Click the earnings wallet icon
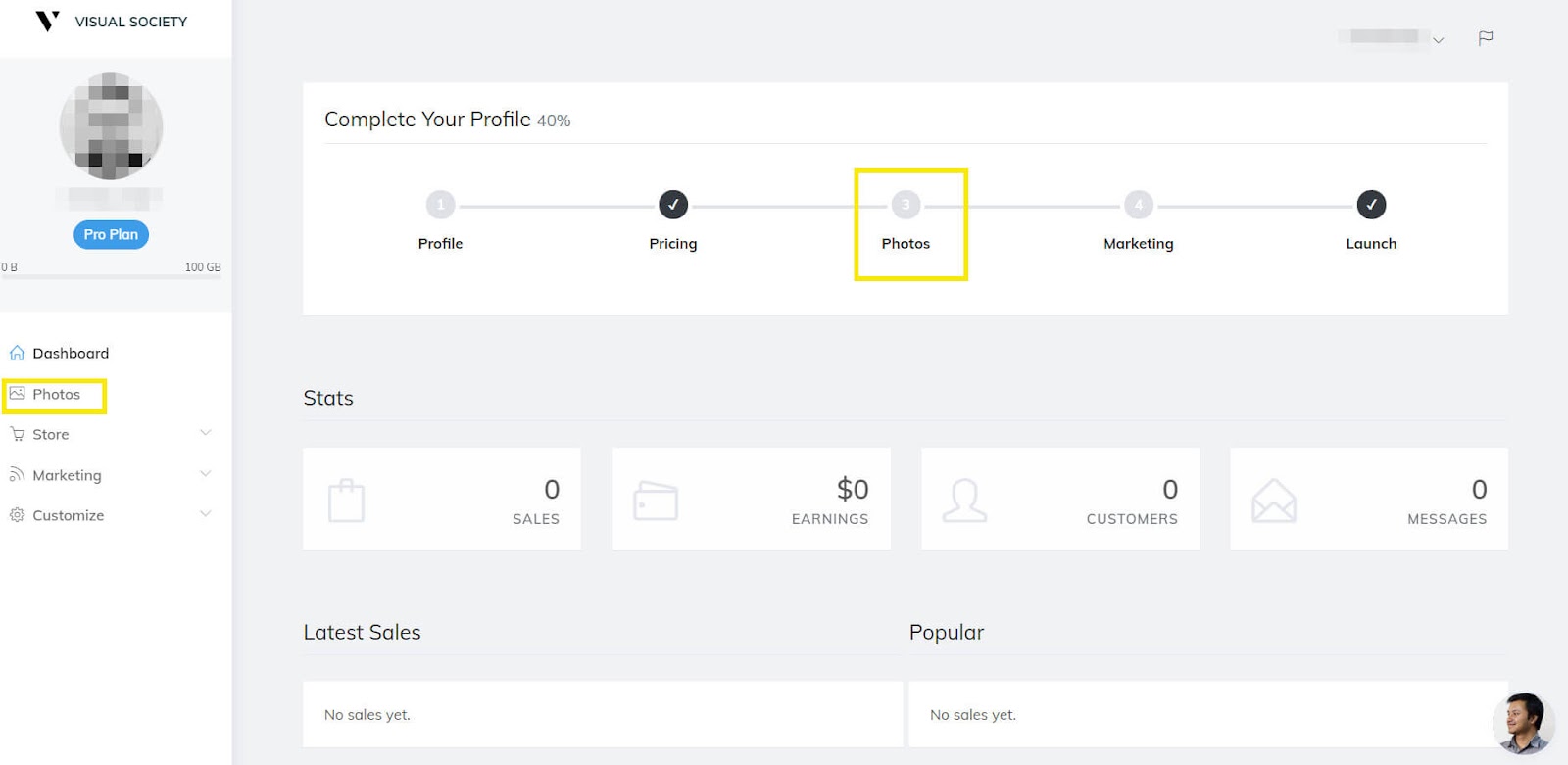The image size is (1568, 765). click(656, 500)
